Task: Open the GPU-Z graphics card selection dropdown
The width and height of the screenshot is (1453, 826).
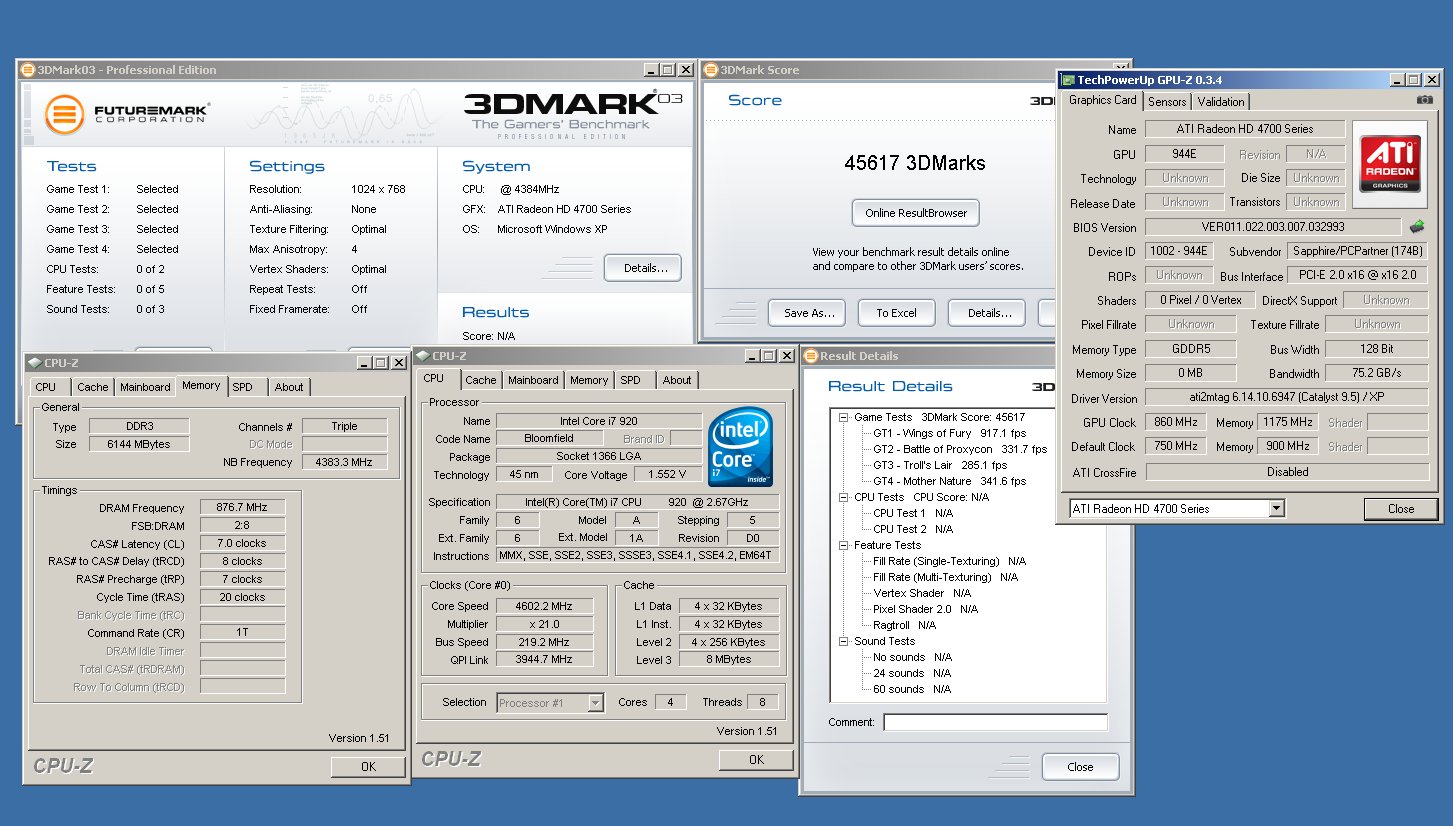Action: [x=1276, y=509]
